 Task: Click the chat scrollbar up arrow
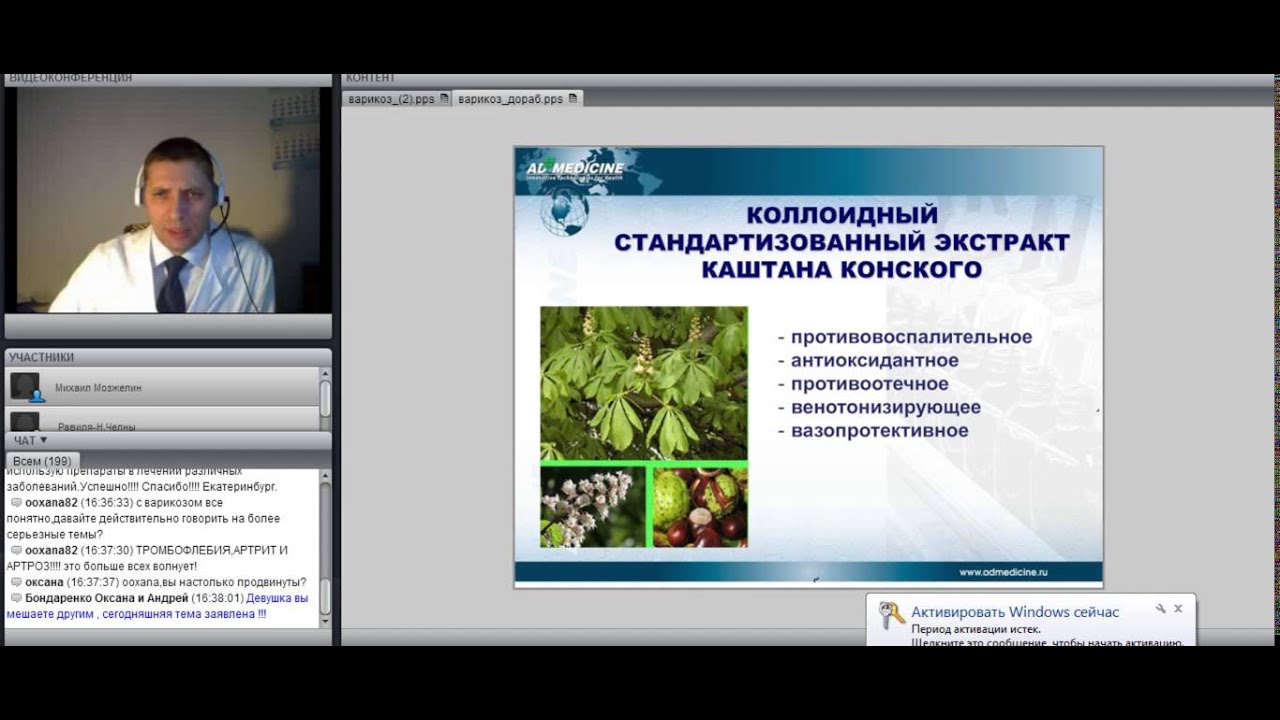tap(325, 476)
